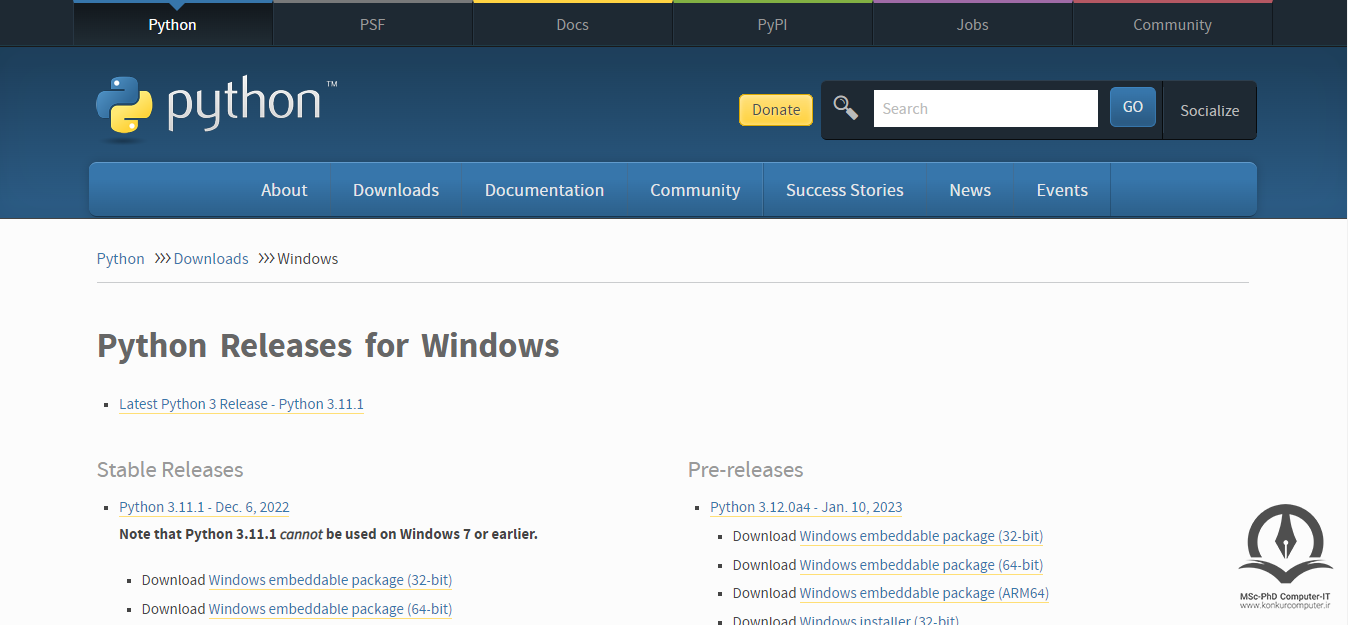Open Python 3.12.0a4 - Jan. 10, 2023 link
Image resolution: width=1348 pixels, height=625 pixels.
tap(806, 507)
